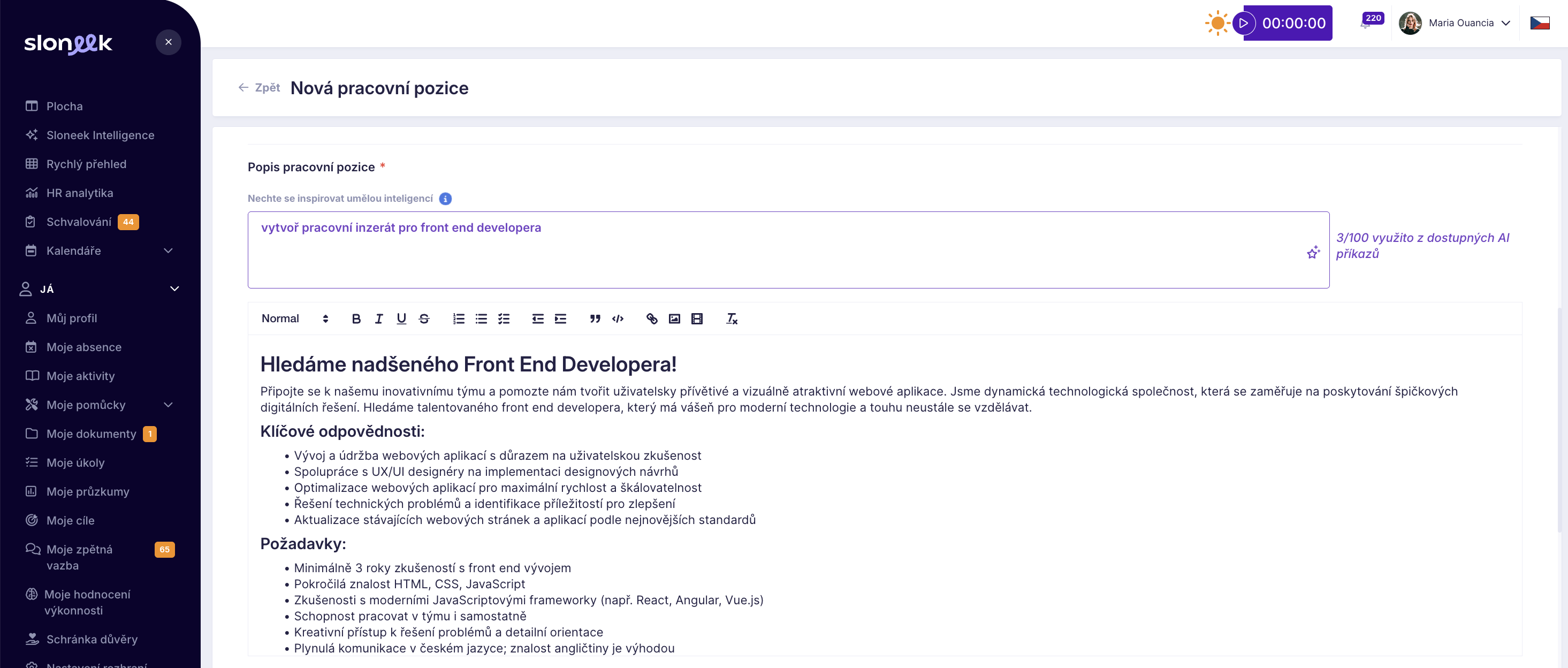This screenshot has height=668, width=1568.
Task: Toggle the checklist format in toolbar
Action: [504, 318]
